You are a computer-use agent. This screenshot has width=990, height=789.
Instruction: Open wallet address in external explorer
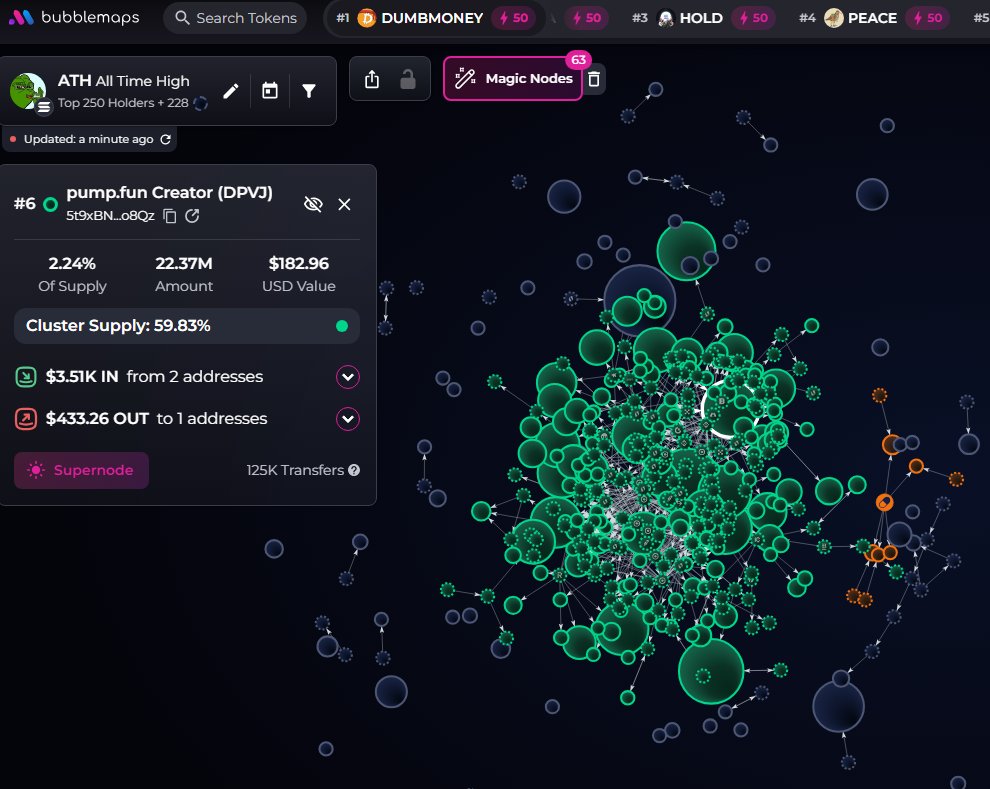[x=193, y=216]
